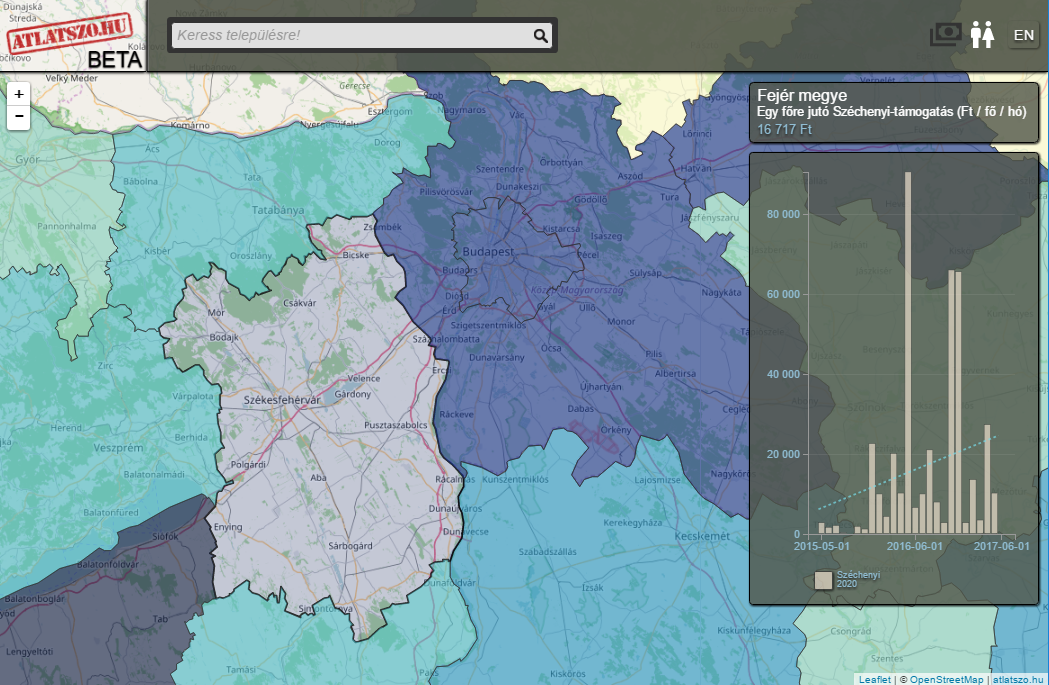Follow the atlatszo.hu link in the footer
This screenshot has width=1049, height=685.
[x=1019, y=680]
